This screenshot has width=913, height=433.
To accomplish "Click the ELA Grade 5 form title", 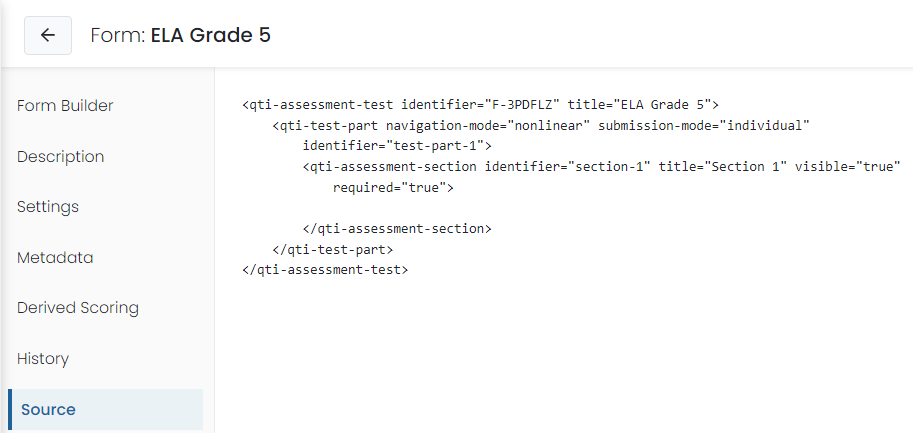I will pyautogui.click(x=211, y=36).
